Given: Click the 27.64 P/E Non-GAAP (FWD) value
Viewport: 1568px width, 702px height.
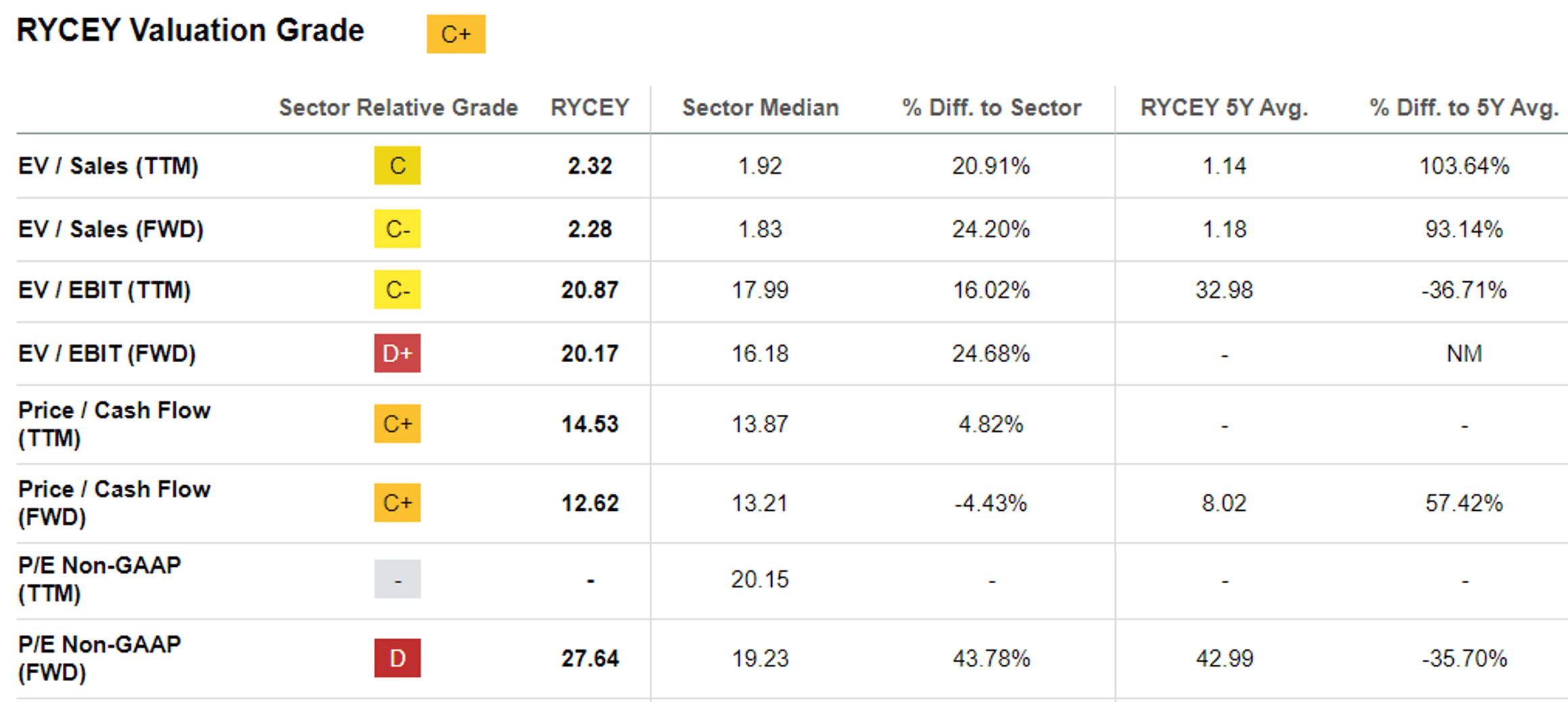Looking at the screenshot, I should tap(589, 658).
